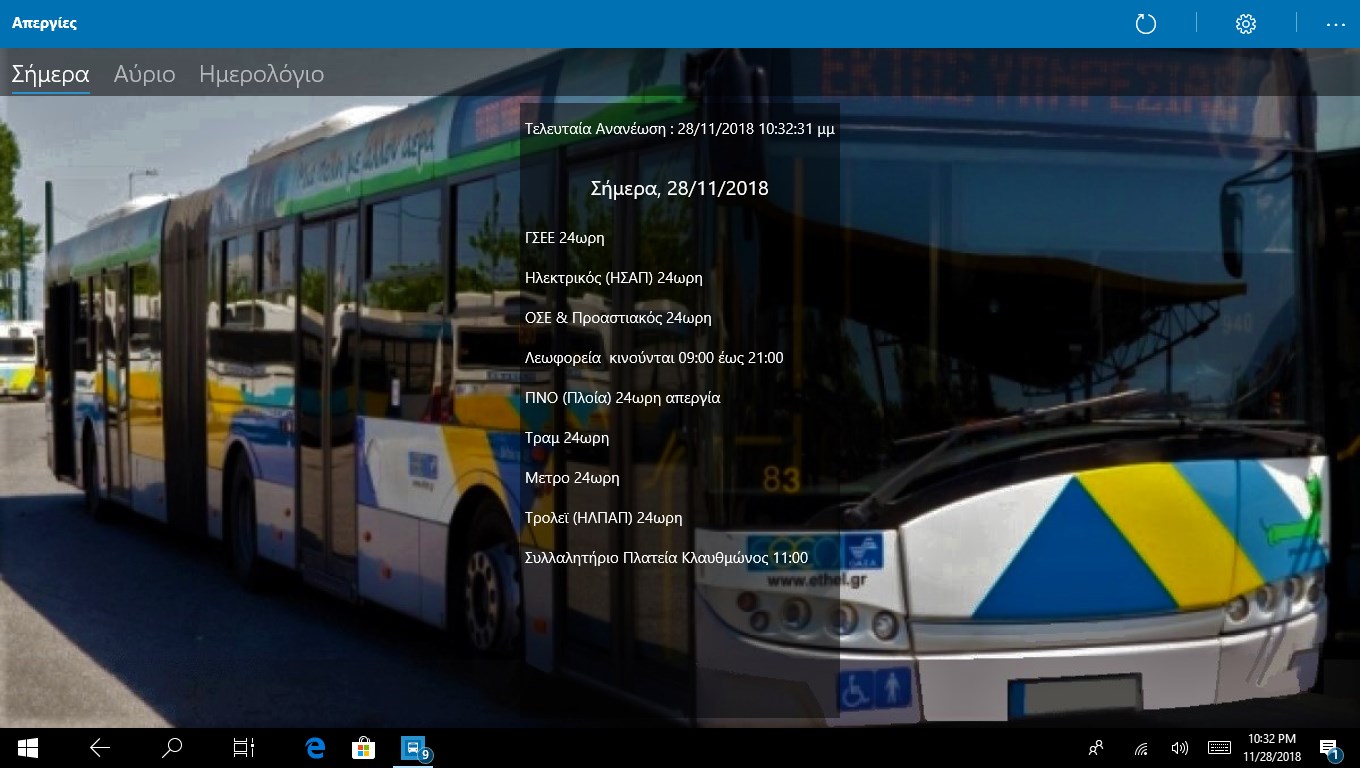
Task: Open Windows search from the taskbar
Action: [x=172, y=748]
